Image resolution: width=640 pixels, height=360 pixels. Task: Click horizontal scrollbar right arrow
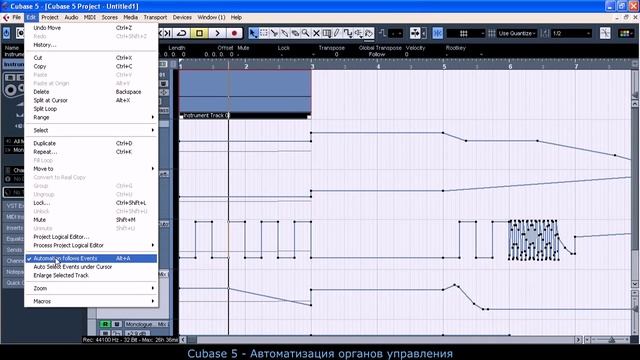tap(578, 340)
